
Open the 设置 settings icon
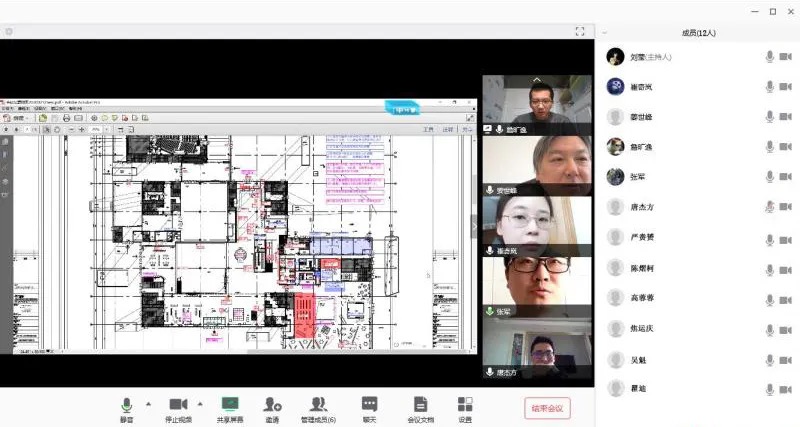[465, 405]
